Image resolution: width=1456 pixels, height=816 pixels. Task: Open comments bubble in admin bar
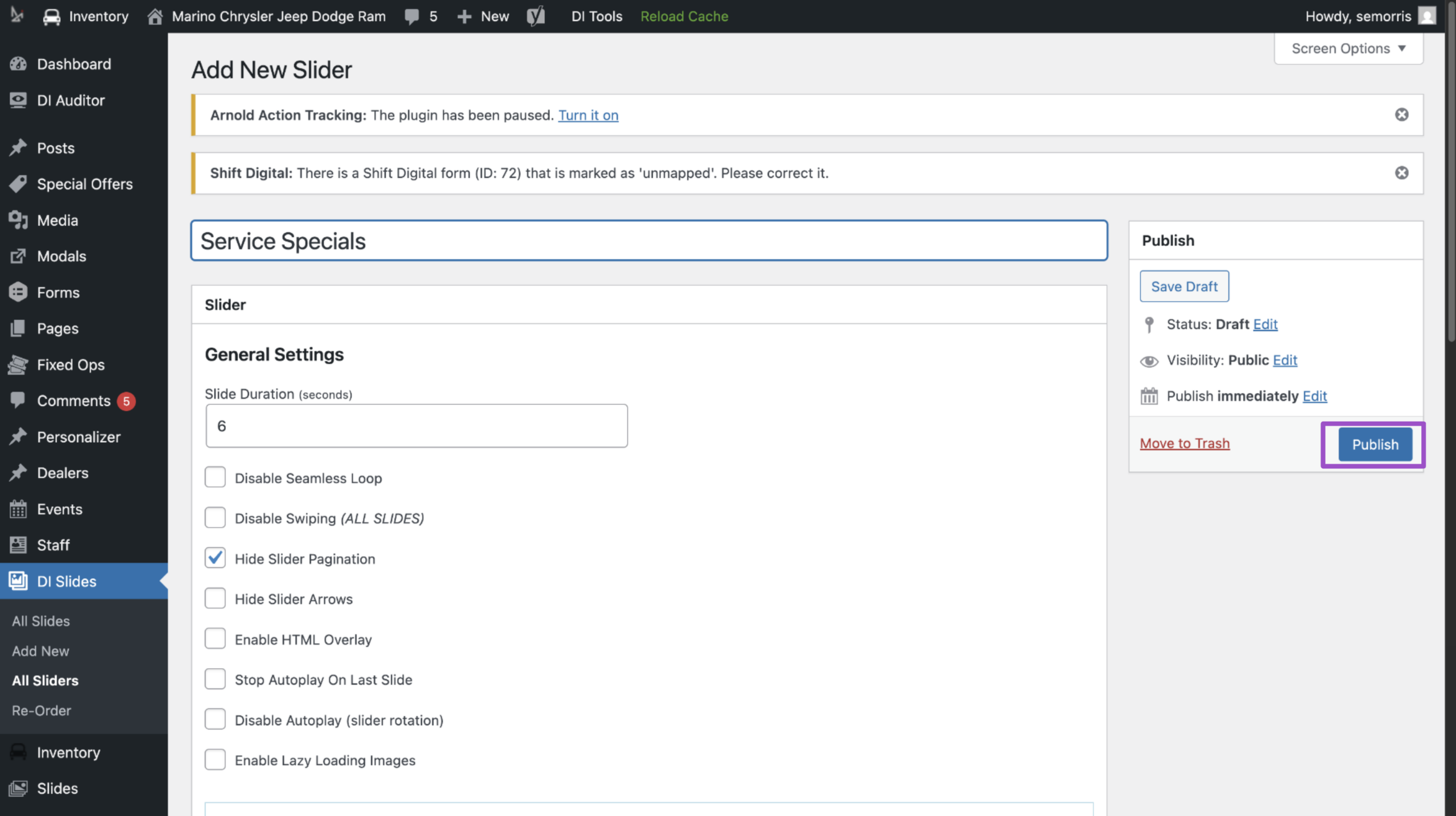coord(421,17)
